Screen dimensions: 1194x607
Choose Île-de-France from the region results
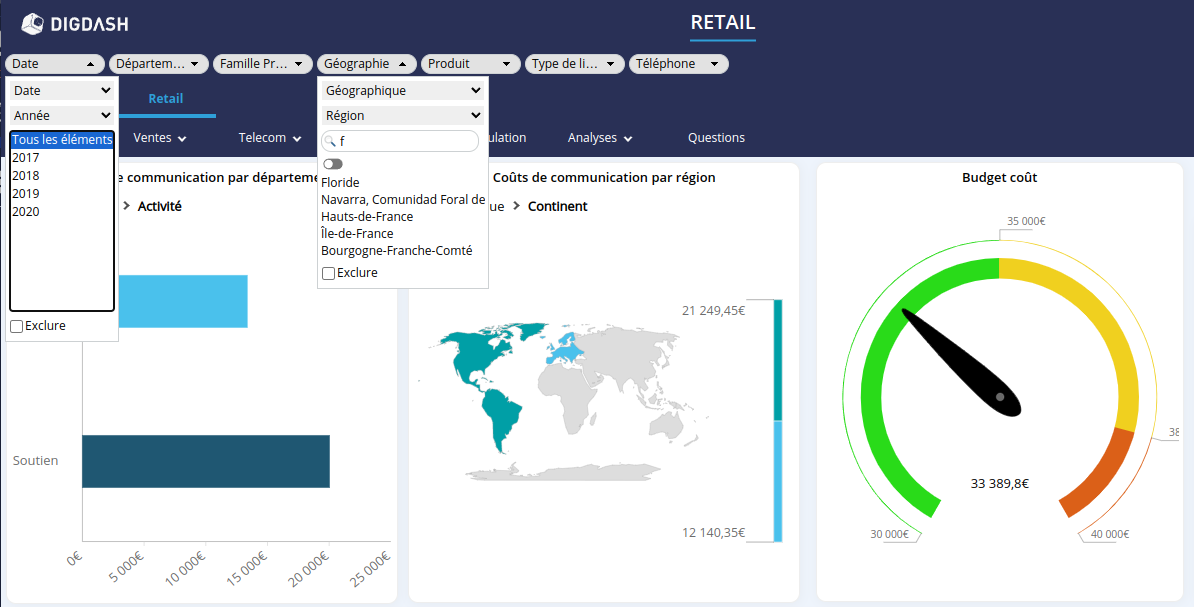357,234
